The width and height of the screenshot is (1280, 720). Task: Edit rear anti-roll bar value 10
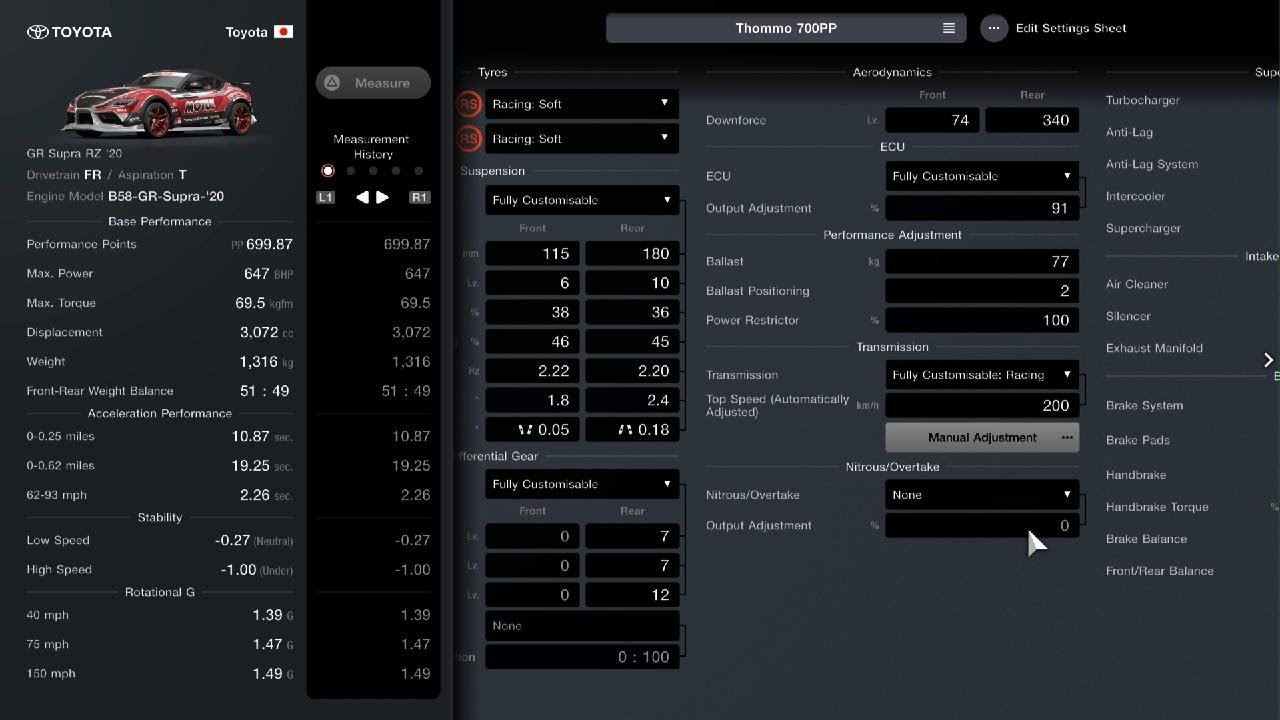click(632, 283)
